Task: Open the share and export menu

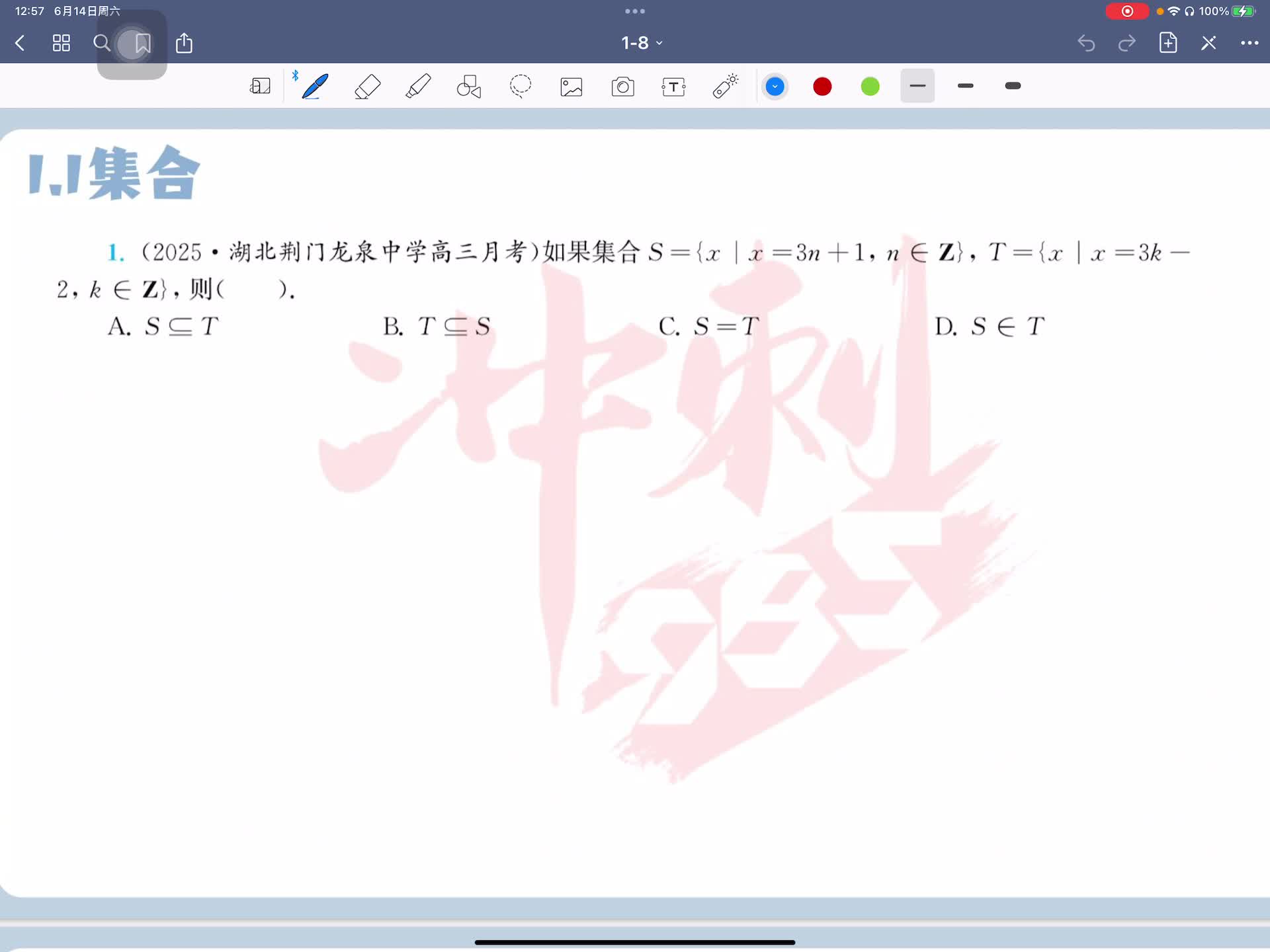Action: pos(184,44)
